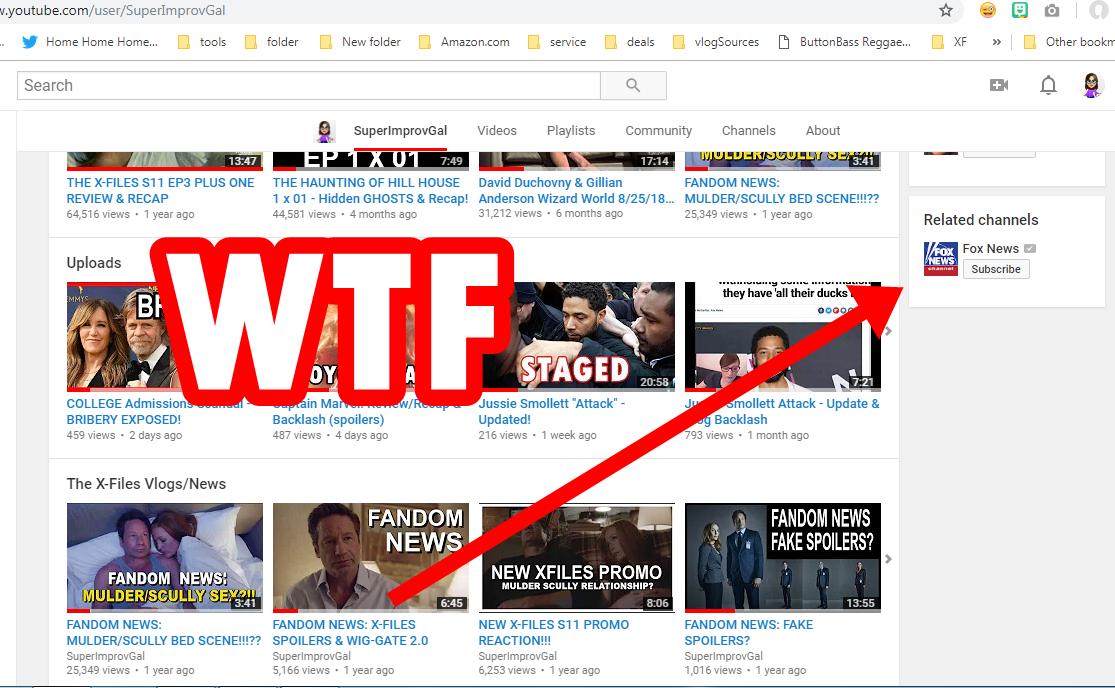
Task: Open New XFiles Promo 8:06 thumbnail
Action: (x=577, y=558)
